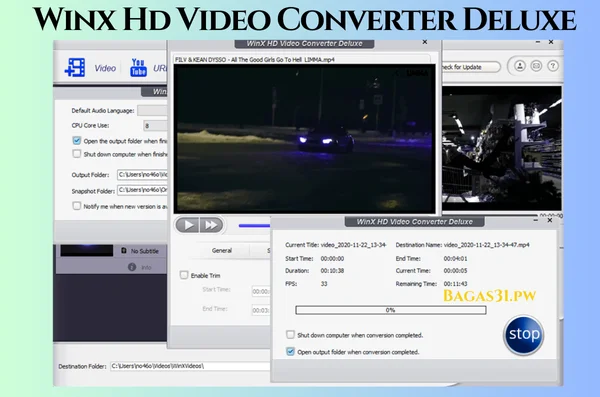This screenshot has height=397, width=600.
Task: Click the video thumbnail beside No Subtitle
Action: pos(86,251)
